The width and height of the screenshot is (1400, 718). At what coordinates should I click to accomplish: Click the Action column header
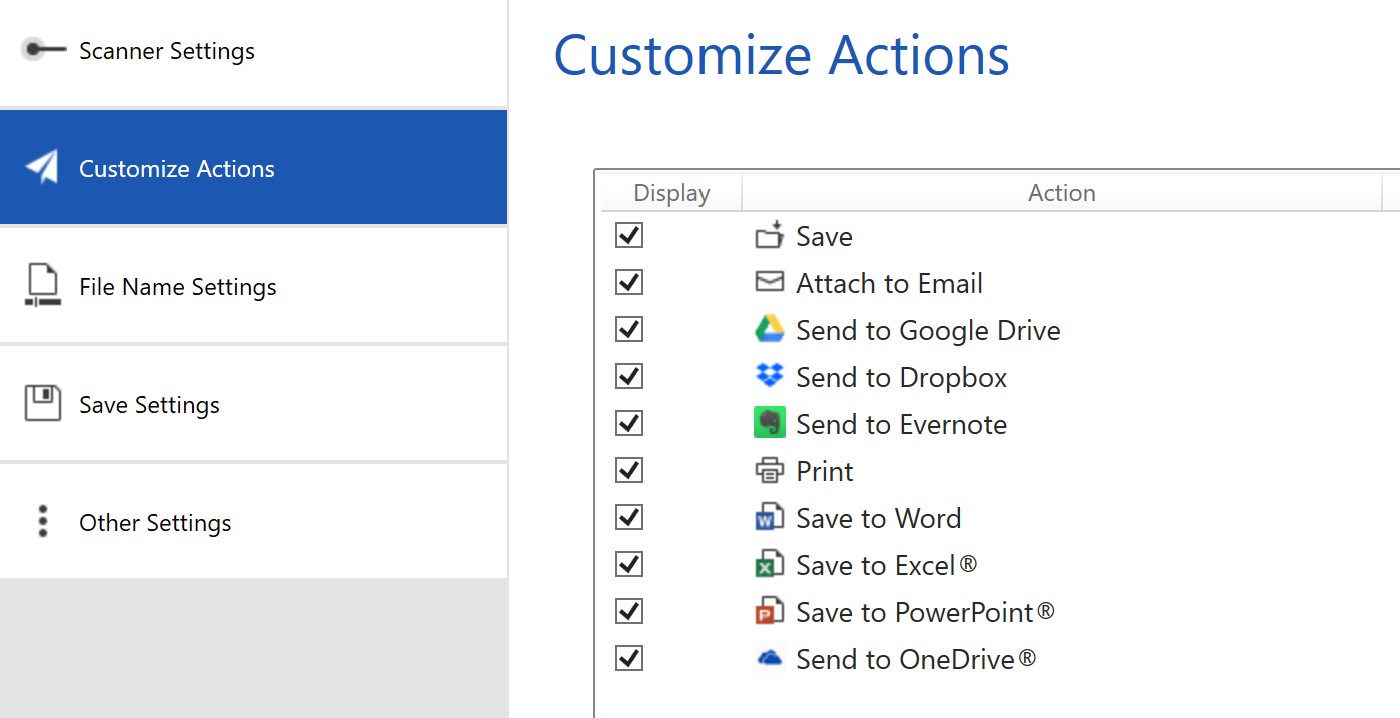click(x=1061, y=193)
